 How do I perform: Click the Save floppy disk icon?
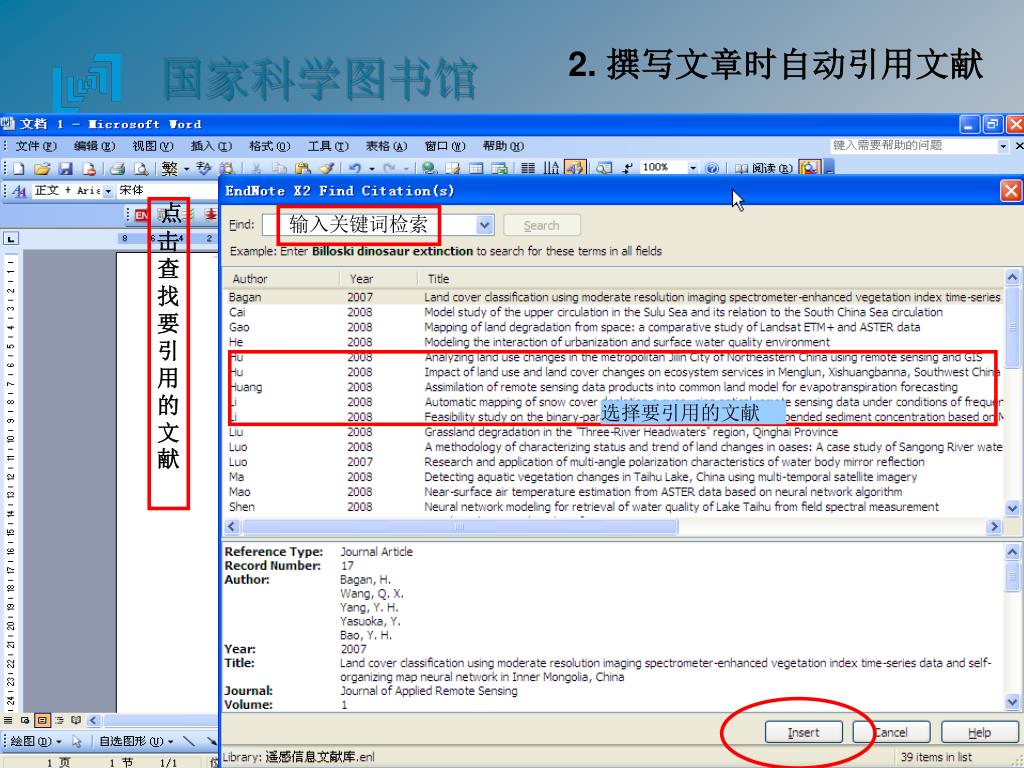coord(65,168)
